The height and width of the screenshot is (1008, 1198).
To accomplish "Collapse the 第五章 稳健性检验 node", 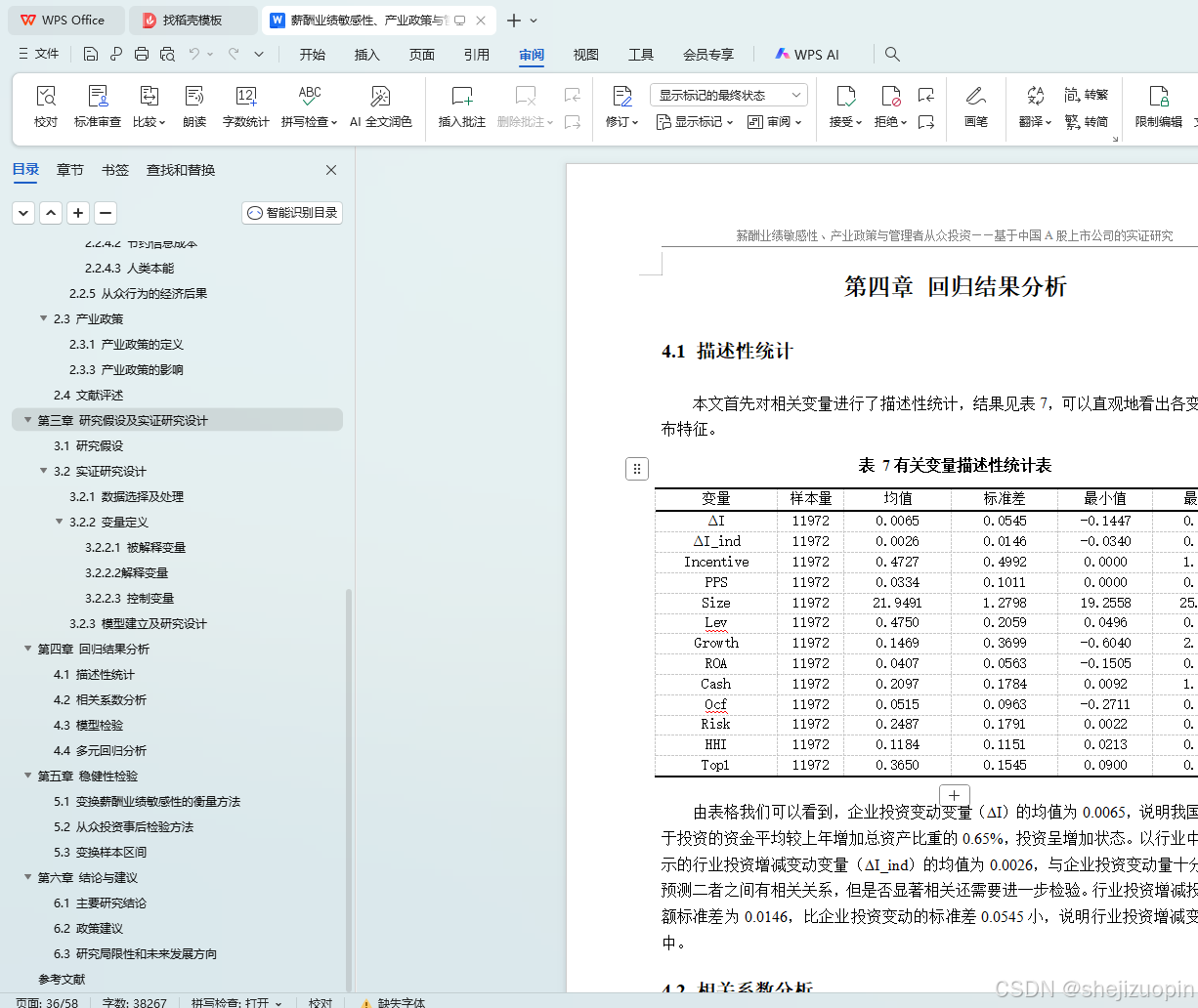I will click(x=27, y=776).
